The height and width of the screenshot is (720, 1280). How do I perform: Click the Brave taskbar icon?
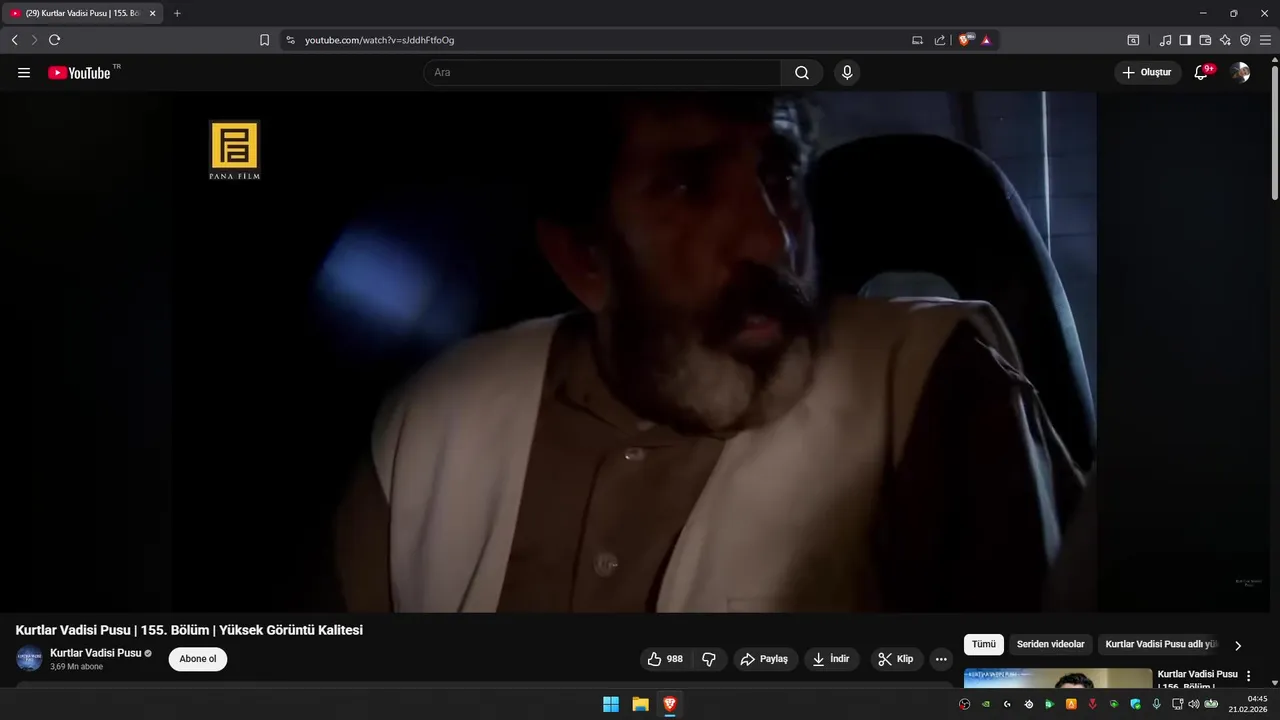[x=670, y=704]
